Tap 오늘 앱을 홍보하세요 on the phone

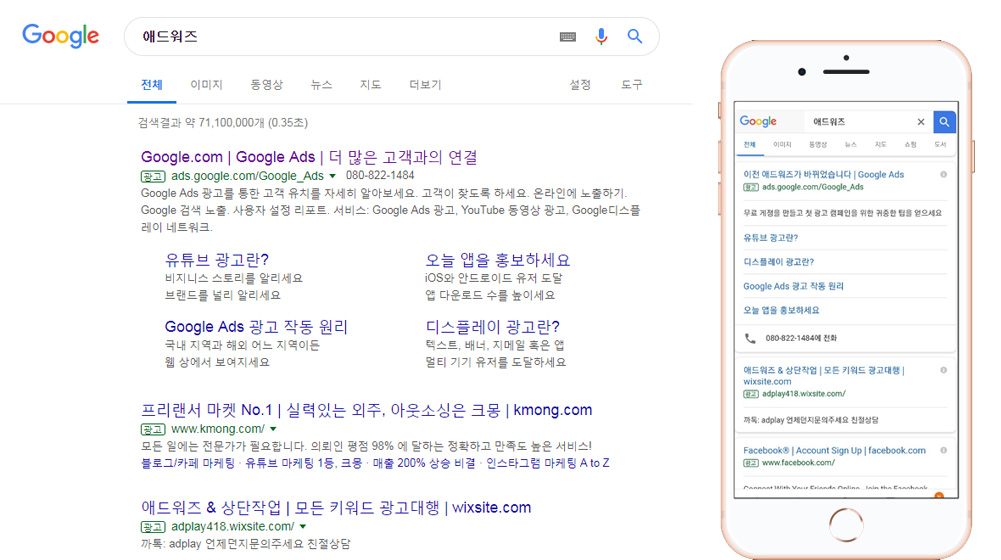point(781,310)
